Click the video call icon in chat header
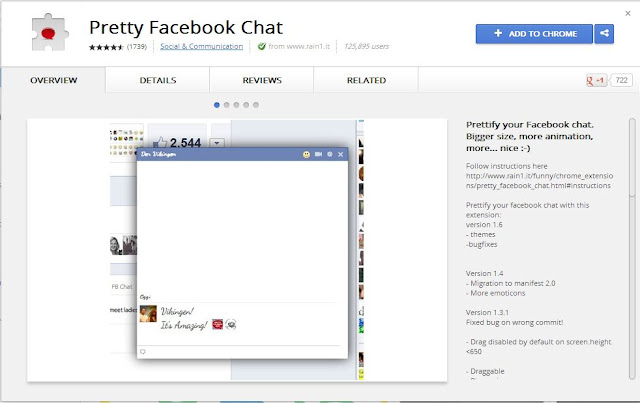The image size is (640, 403). 318,154
